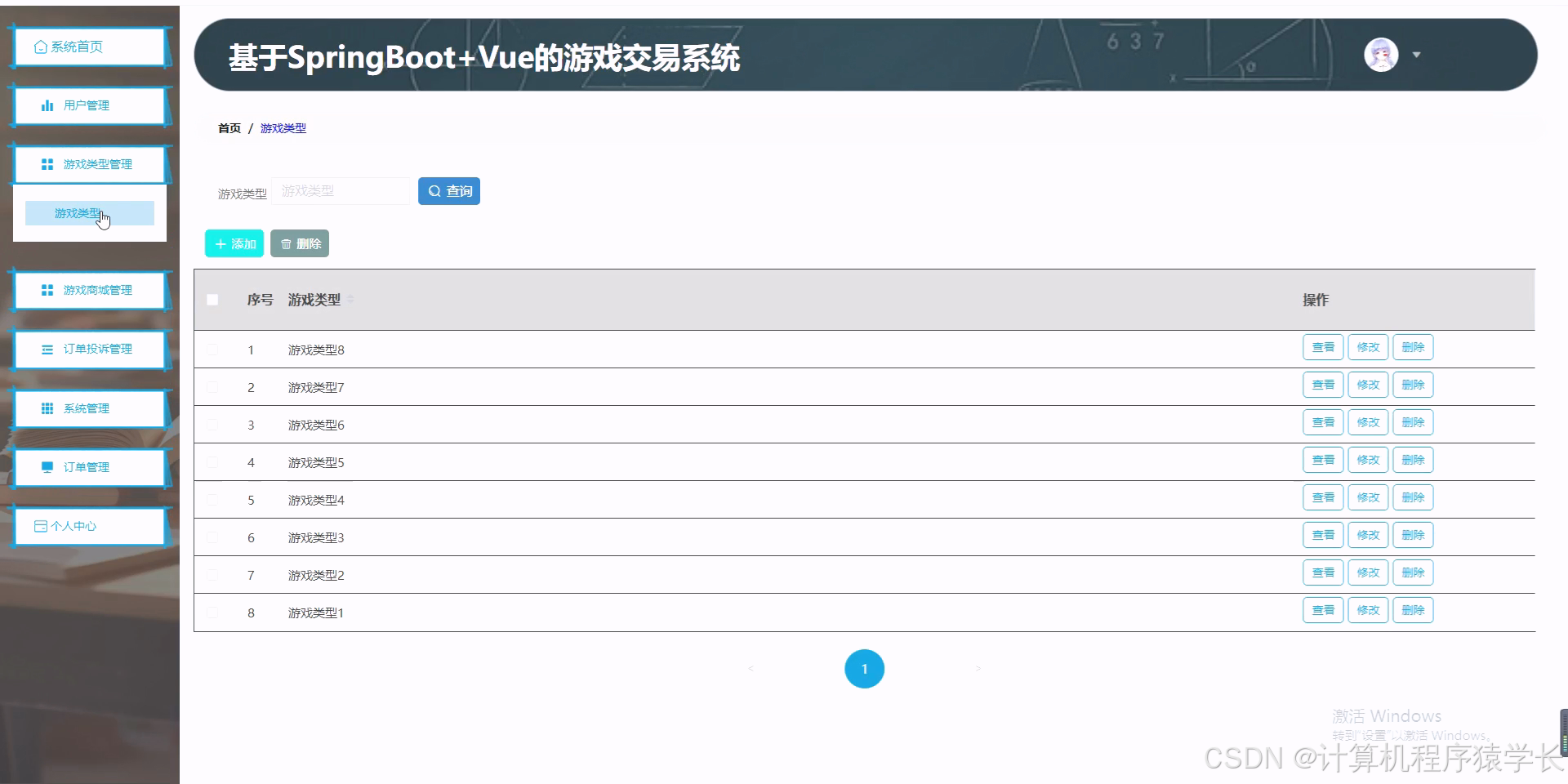Click 删除 for row 游戏类型5
This screenshot has height=784, width=1568.
click(1413, 460)
